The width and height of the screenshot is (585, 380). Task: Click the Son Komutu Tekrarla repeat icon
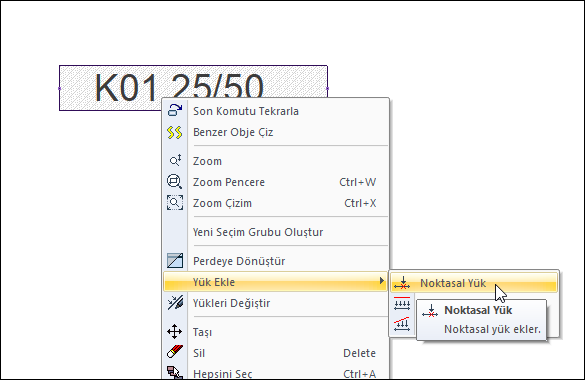pyautogui.click(x=175, y=111)
